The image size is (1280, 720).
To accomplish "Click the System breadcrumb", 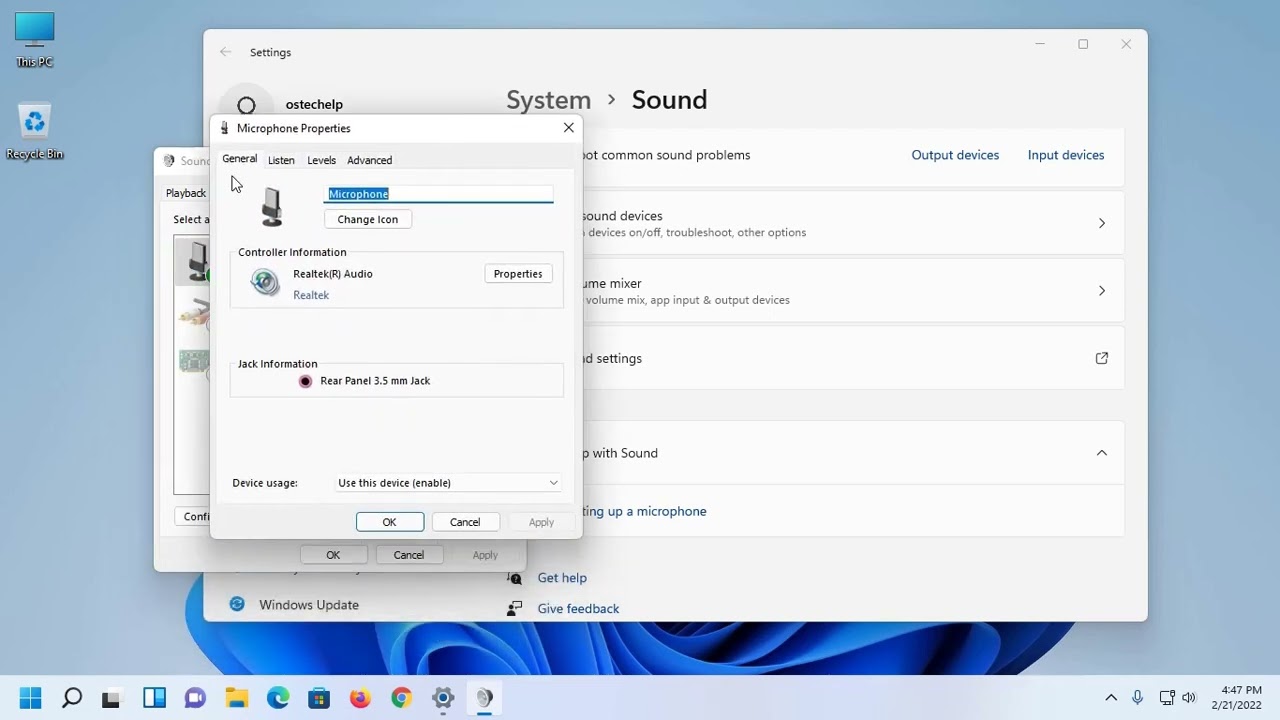I will (x=548, y=100).
